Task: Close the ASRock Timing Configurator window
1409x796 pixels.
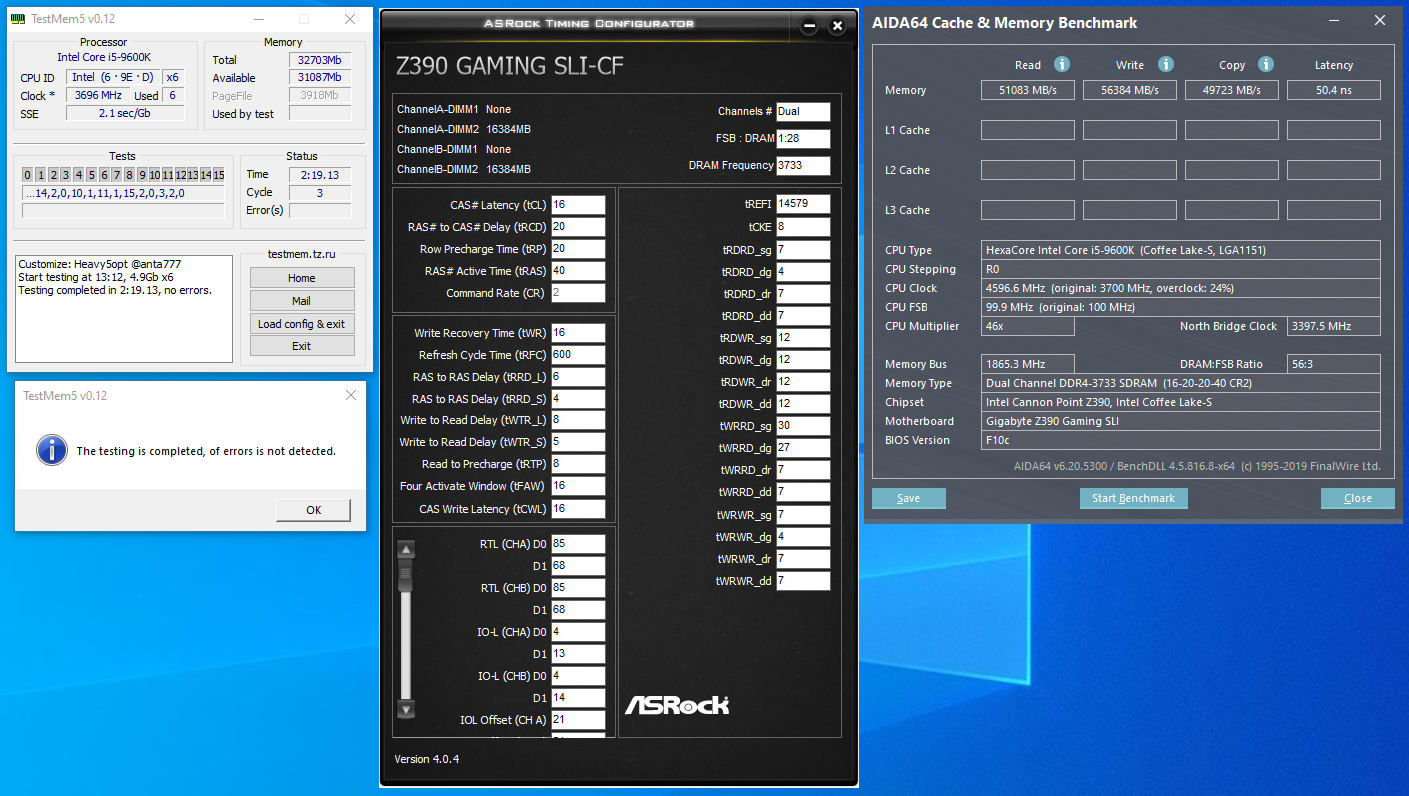Action: (x=839, y=26)
